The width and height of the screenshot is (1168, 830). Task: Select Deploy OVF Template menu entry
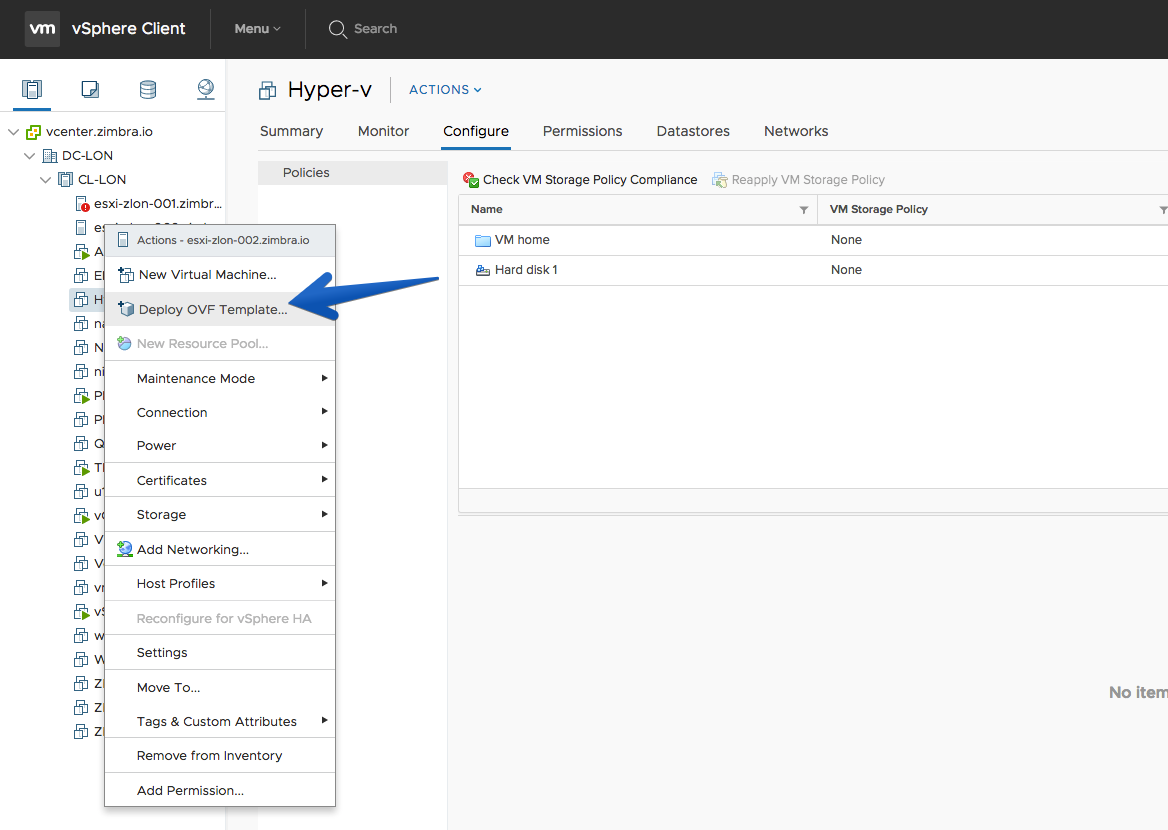pos(220,309)
